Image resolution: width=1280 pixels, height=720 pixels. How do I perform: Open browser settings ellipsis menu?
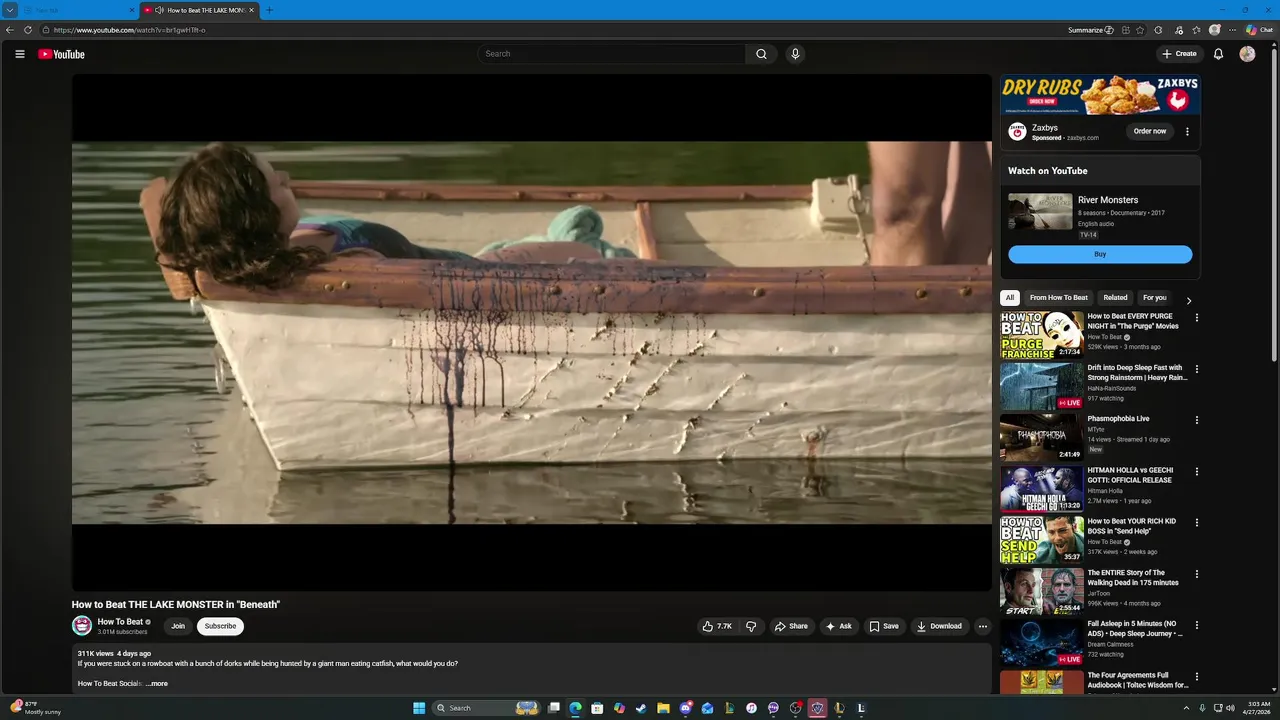click(1231, 30)
